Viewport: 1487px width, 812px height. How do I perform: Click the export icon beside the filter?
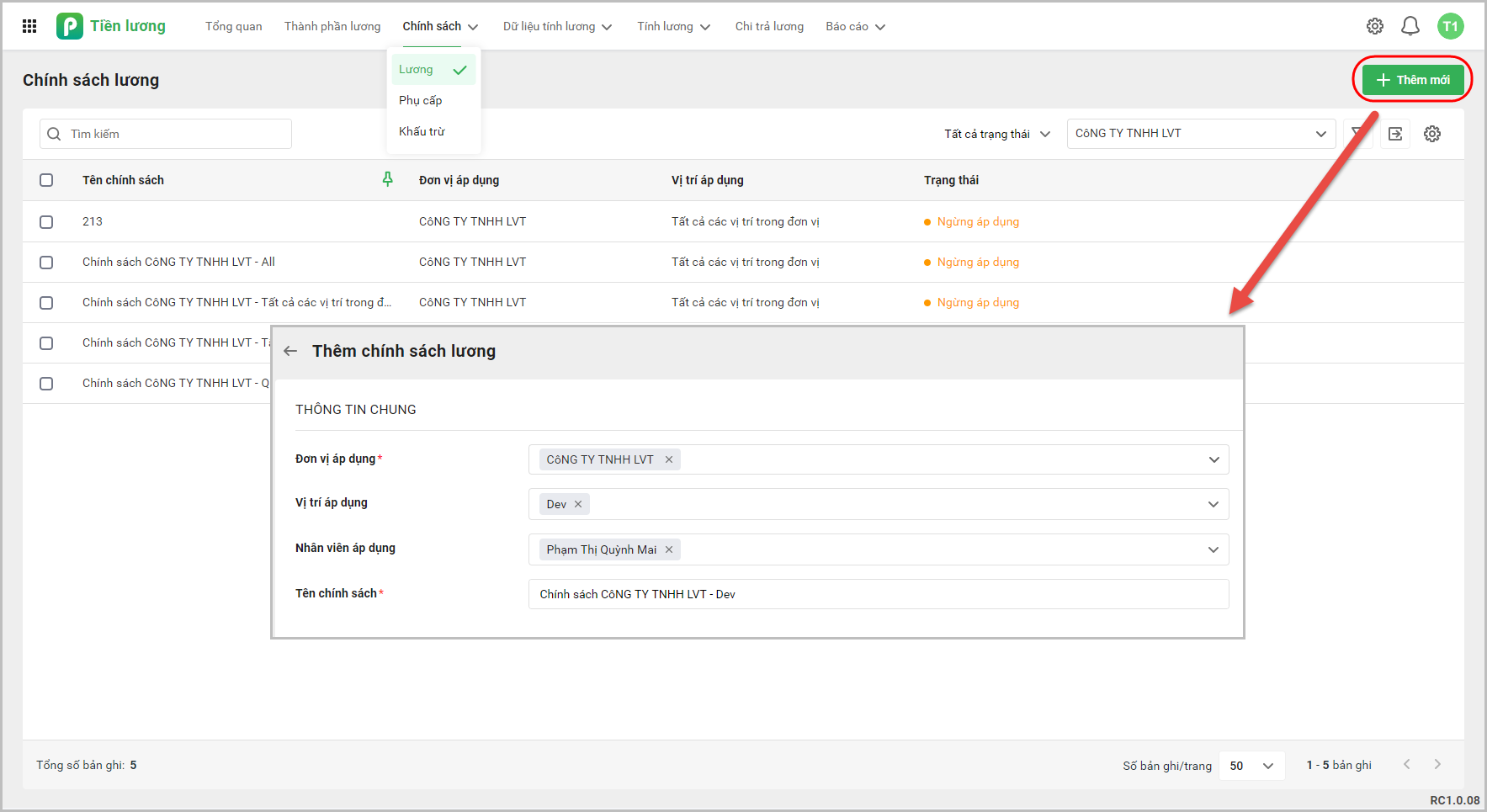pyautogui.click(x=1395, y=134)
